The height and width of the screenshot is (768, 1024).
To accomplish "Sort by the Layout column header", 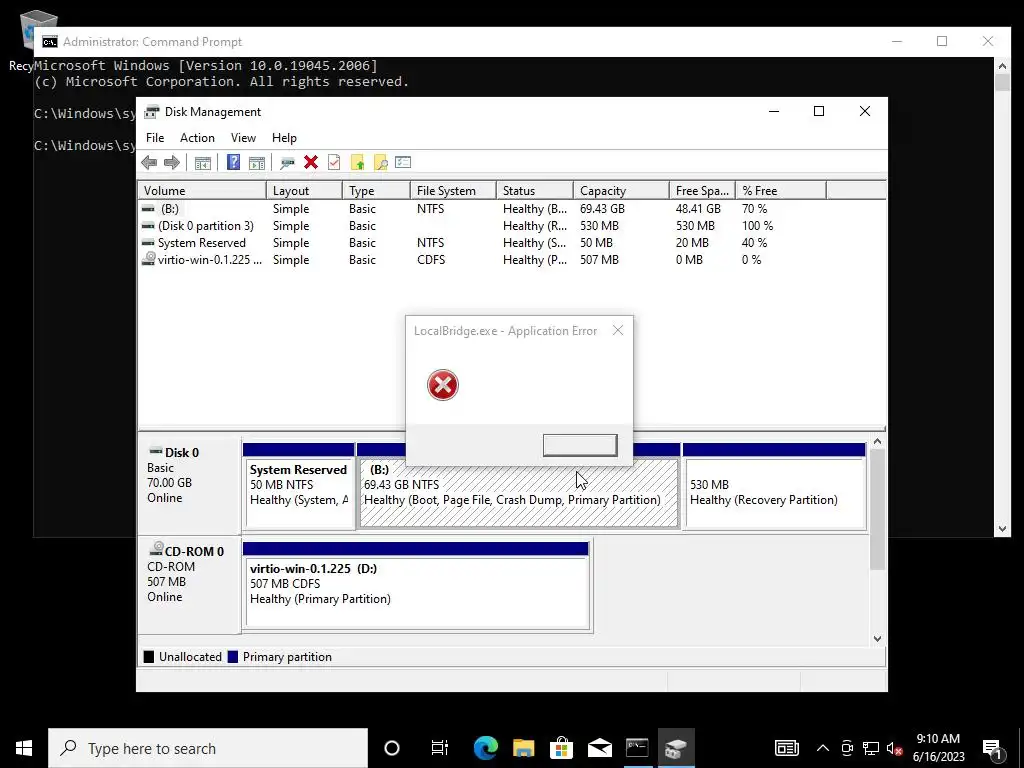I will click(304, 191).
